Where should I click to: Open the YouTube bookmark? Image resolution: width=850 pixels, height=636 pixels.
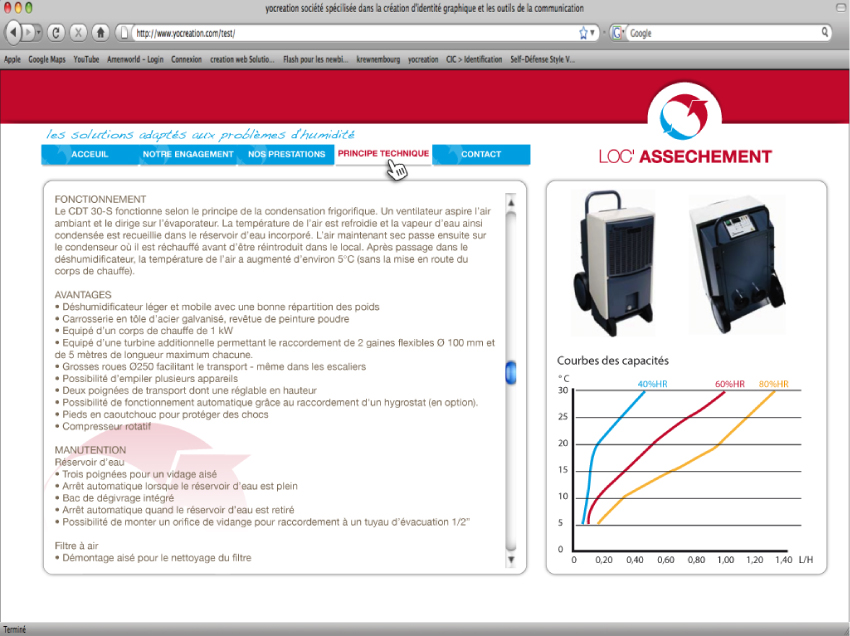click(x=86, y=60)
